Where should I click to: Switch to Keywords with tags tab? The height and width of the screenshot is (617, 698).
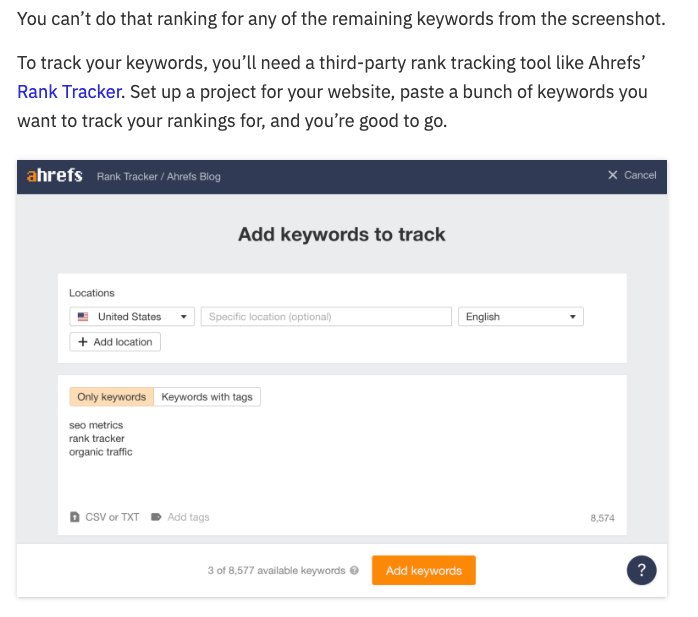point(207,397)
